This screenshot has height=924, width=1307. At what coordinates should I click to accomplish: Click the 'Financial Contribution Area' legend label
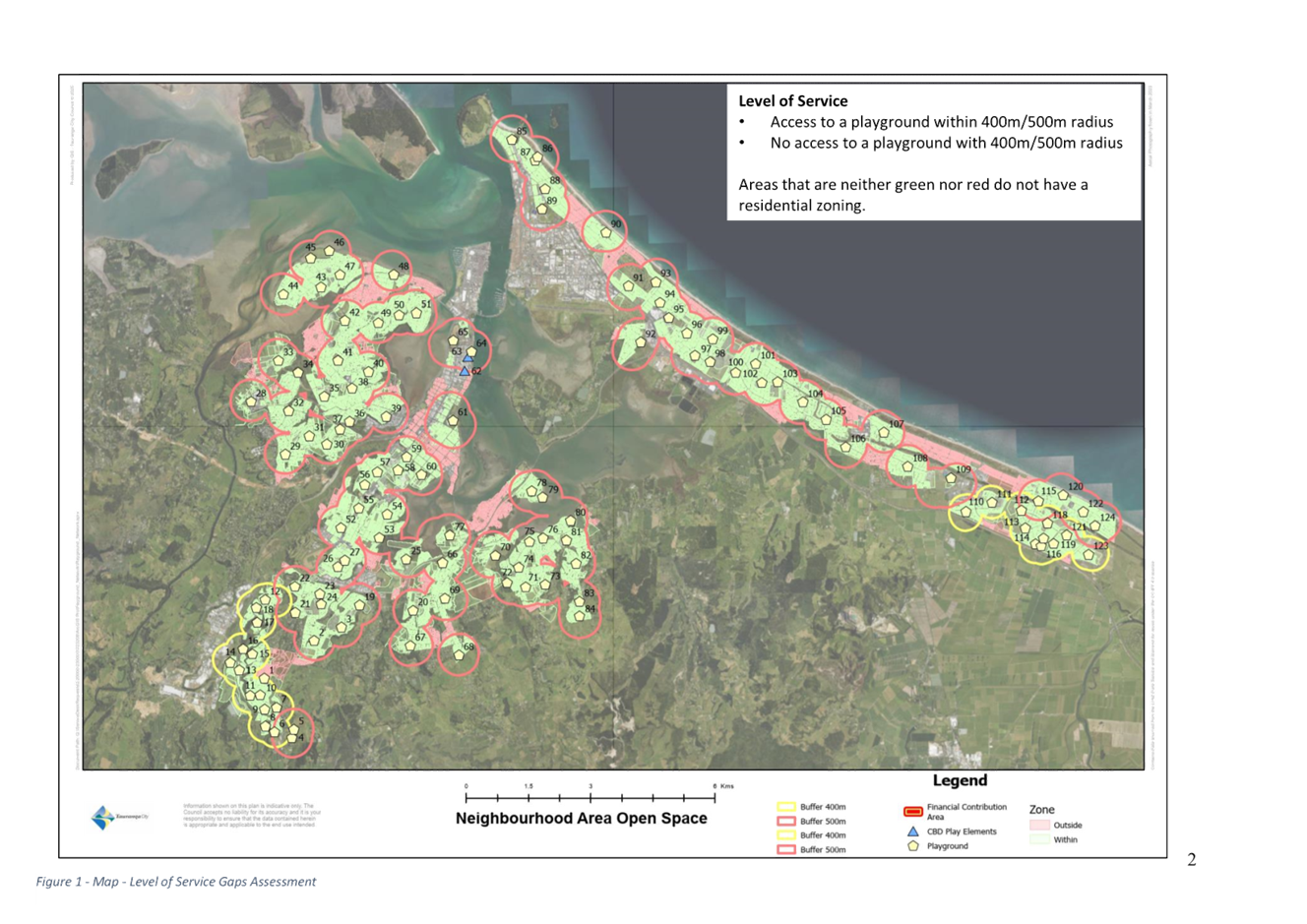[966, 812]
